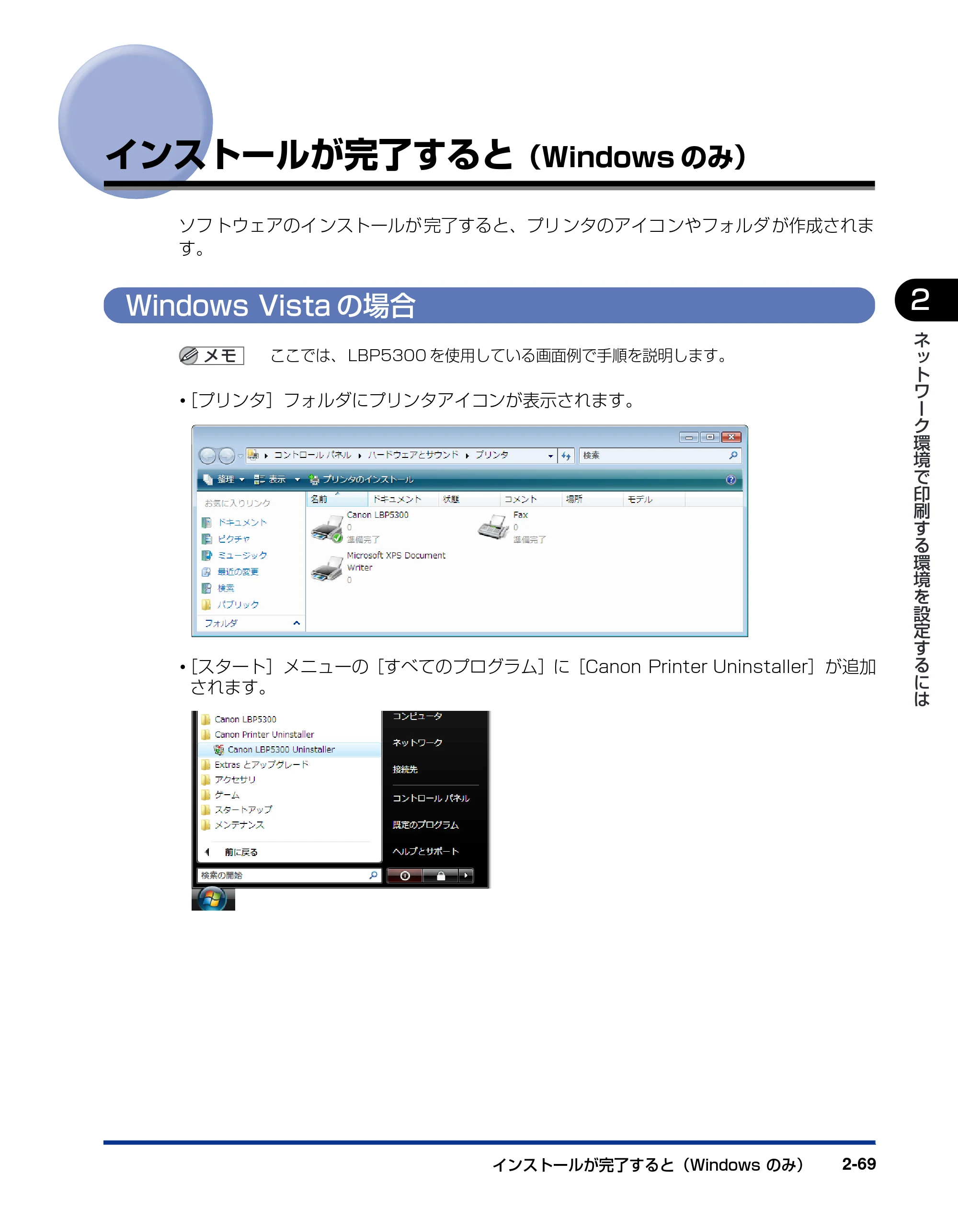Image resolution: width=958 pixels, height=1232 pixels.
Task: Click the コントロール パネル breadcrumb
Action: [x=312, y=455]
